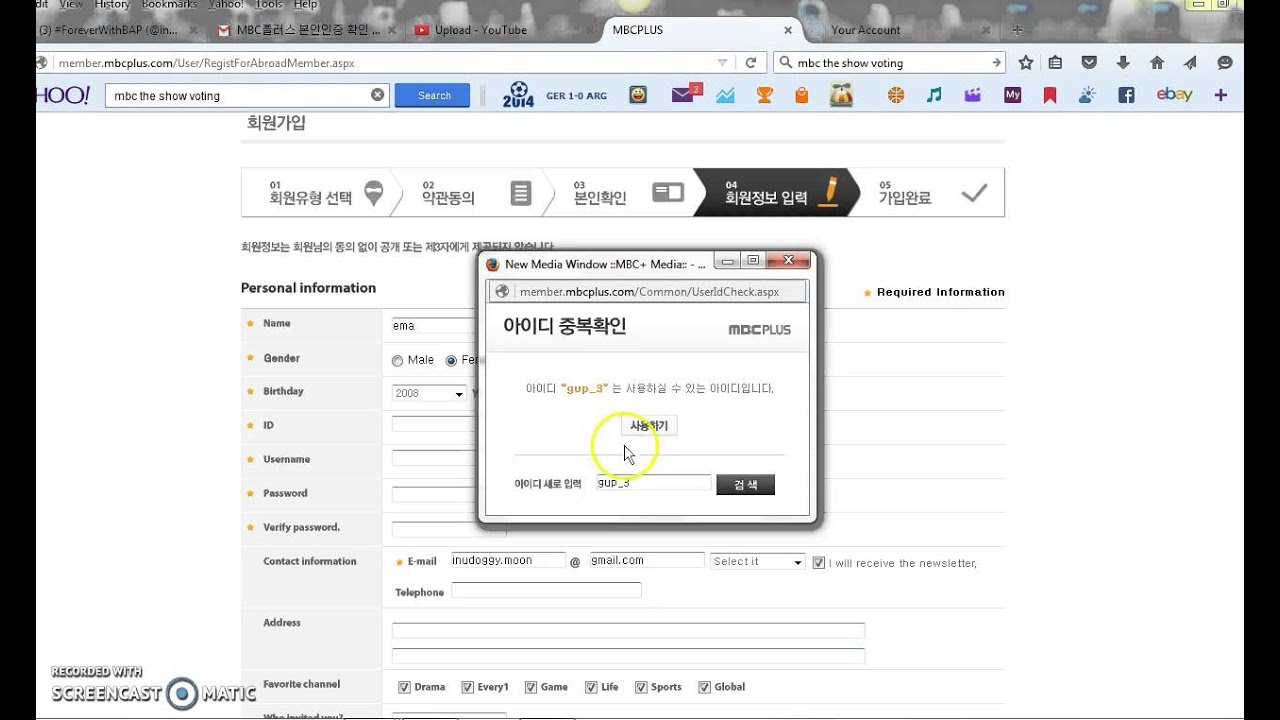Click the 사용하기 button in popup

click(x=649, y=425)
